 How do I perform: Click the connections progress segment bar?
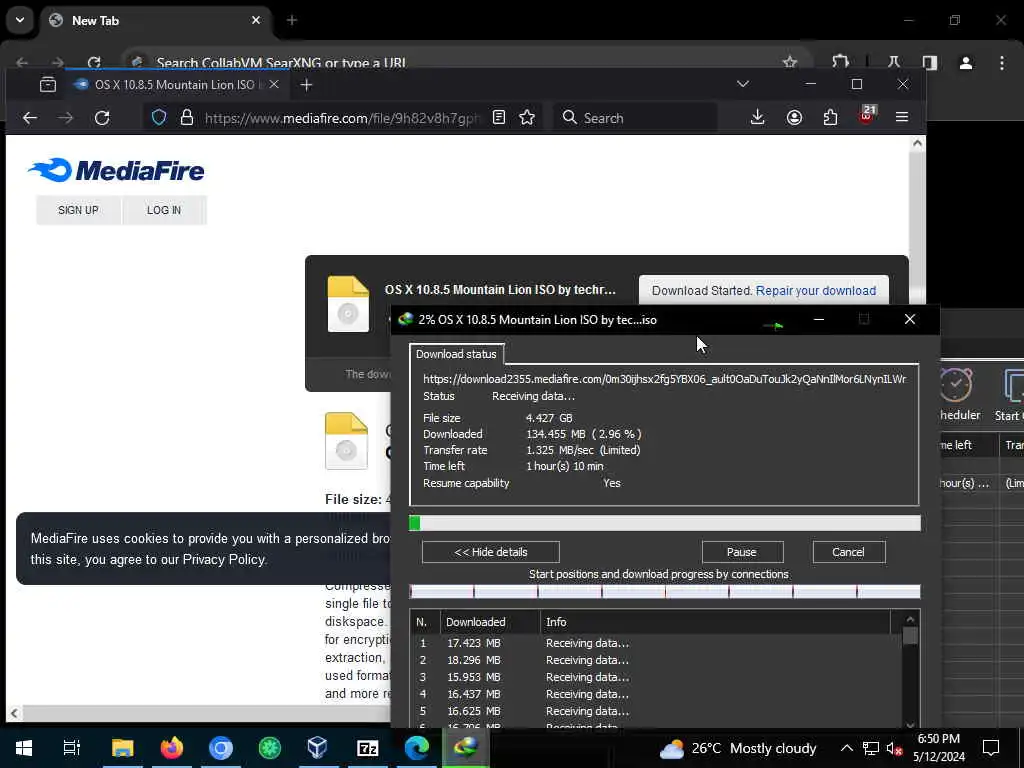click(x=665, y=592)
